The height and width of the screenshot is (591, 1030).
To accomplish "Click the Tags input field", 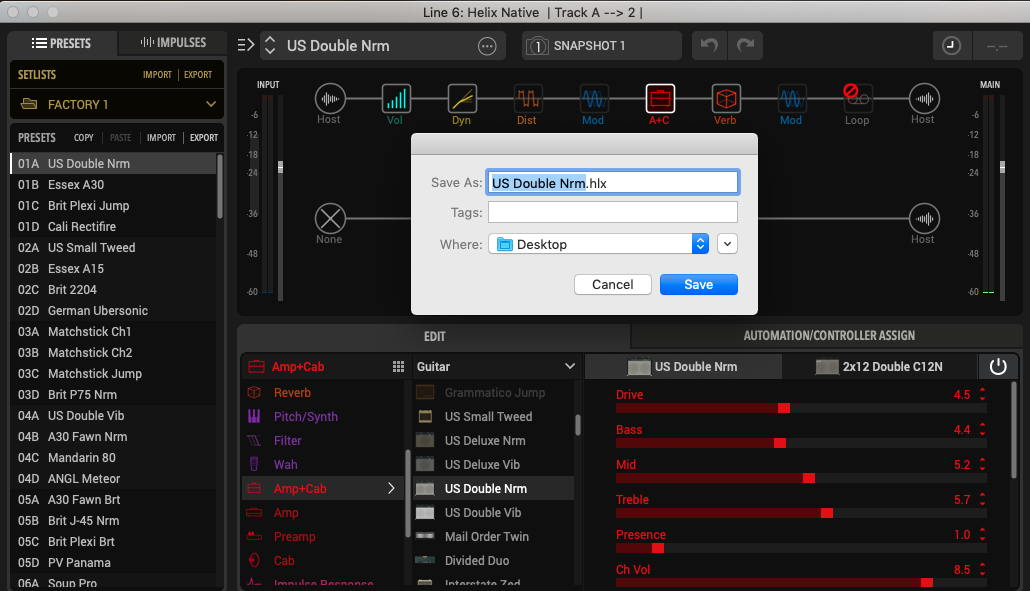I will 613,212.
